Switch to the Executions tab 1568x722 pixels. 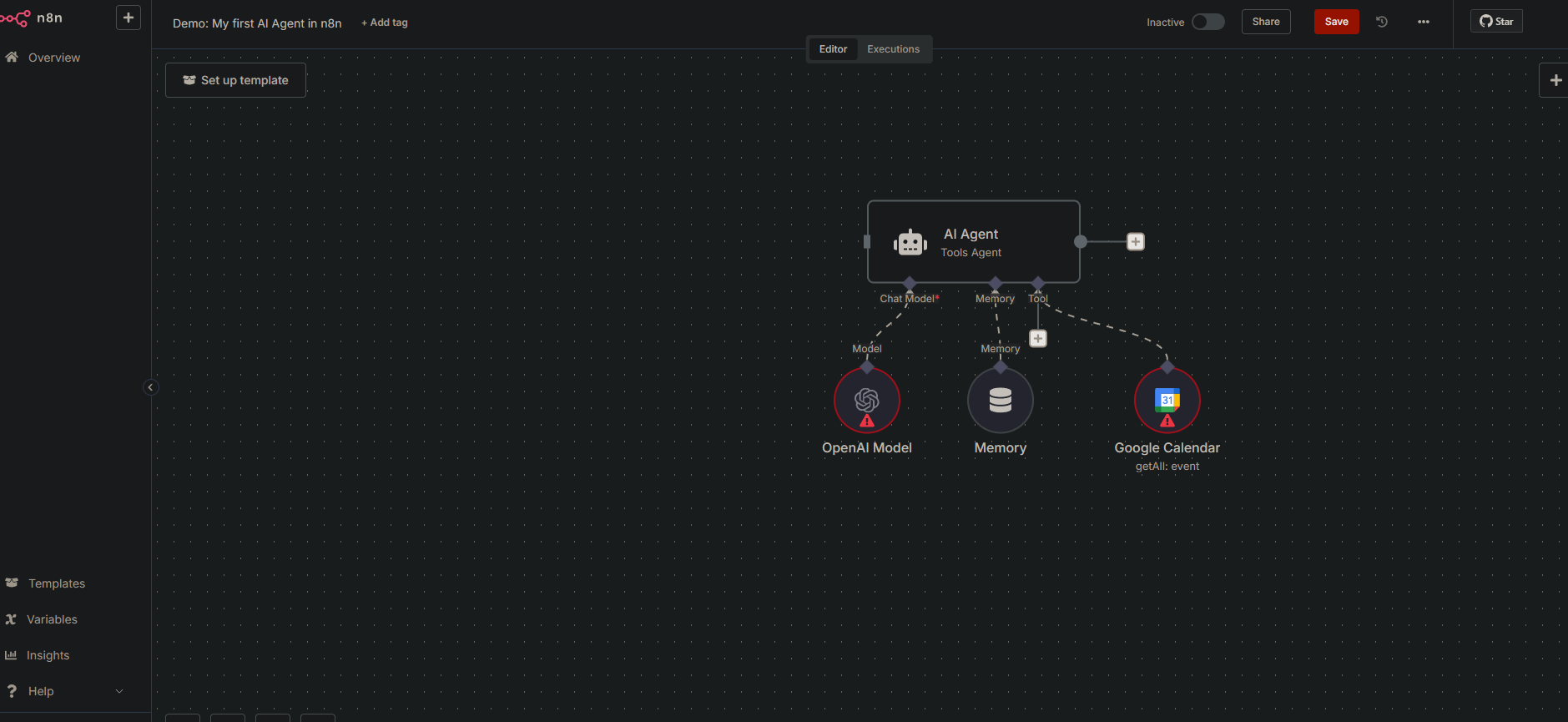click(893, 49)
